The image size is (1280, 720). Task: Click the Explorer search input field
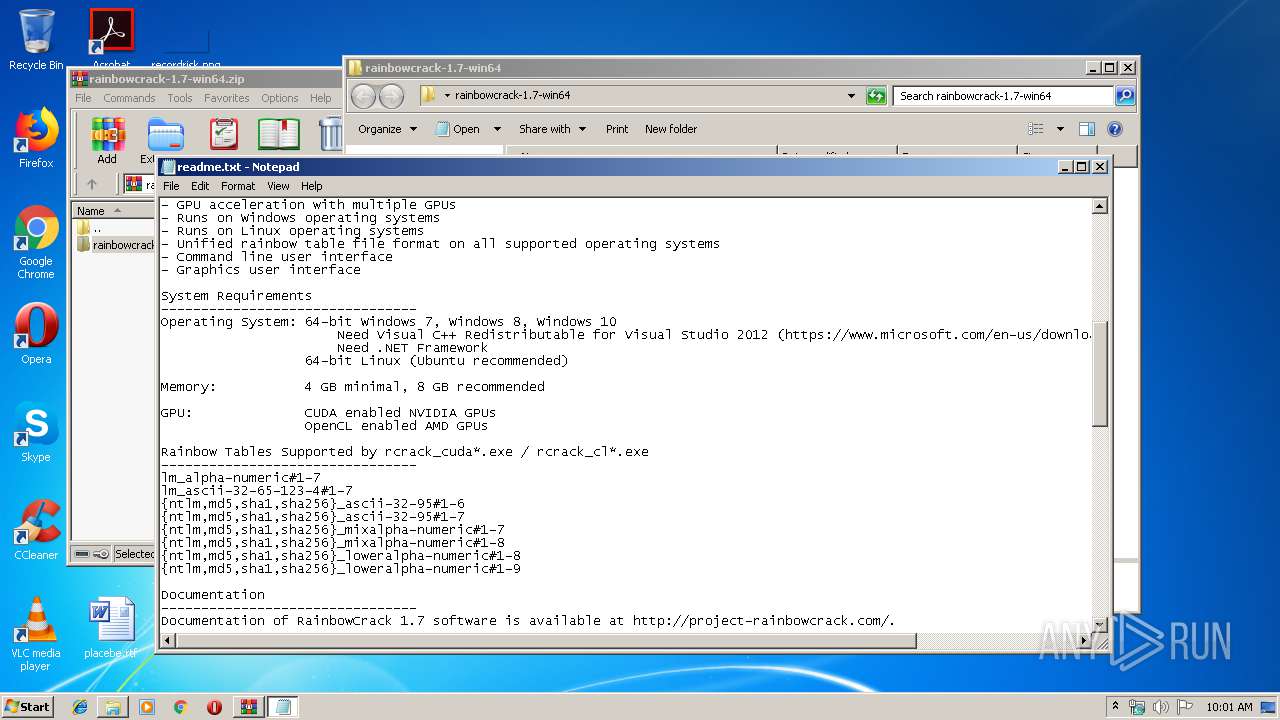point(1003,96)
